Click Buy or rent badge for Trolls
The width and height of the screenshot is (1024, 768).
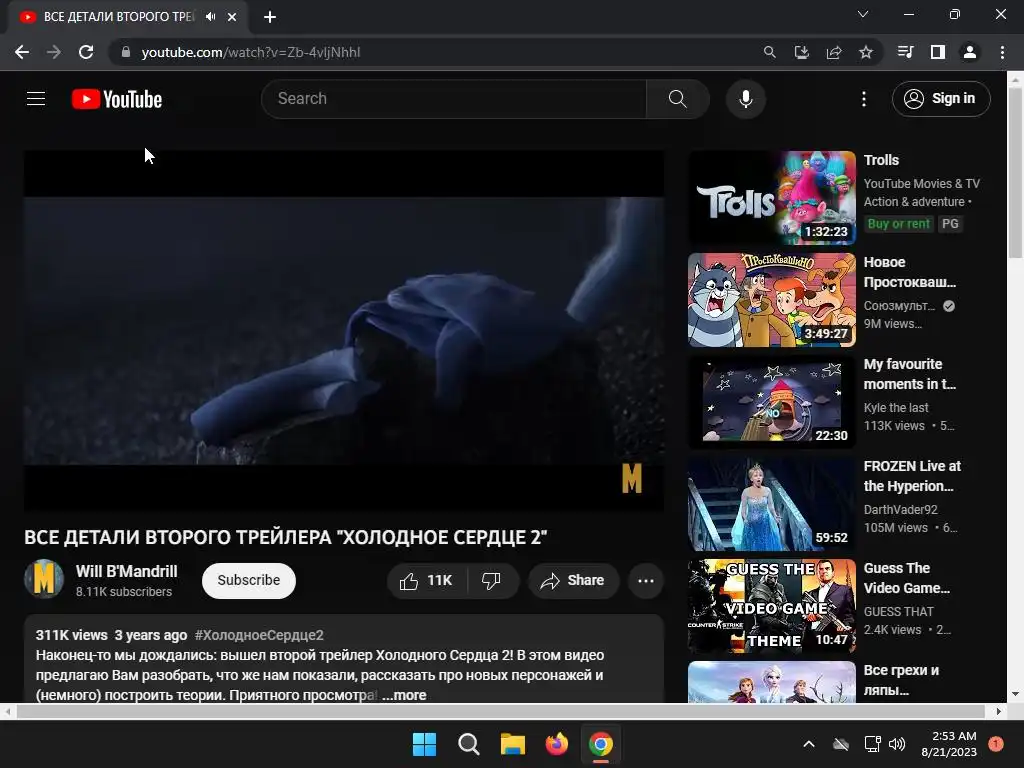tap(899, 224)
